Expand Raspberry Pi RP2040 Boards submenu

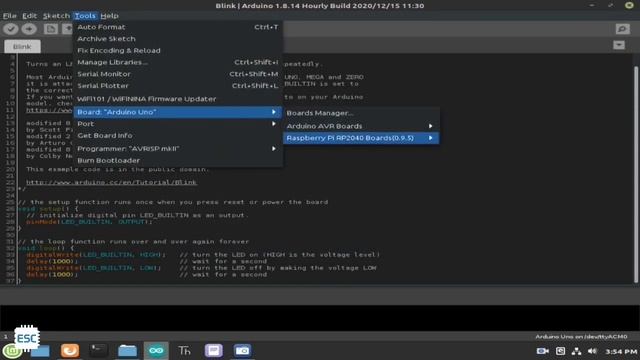point(361,138)
